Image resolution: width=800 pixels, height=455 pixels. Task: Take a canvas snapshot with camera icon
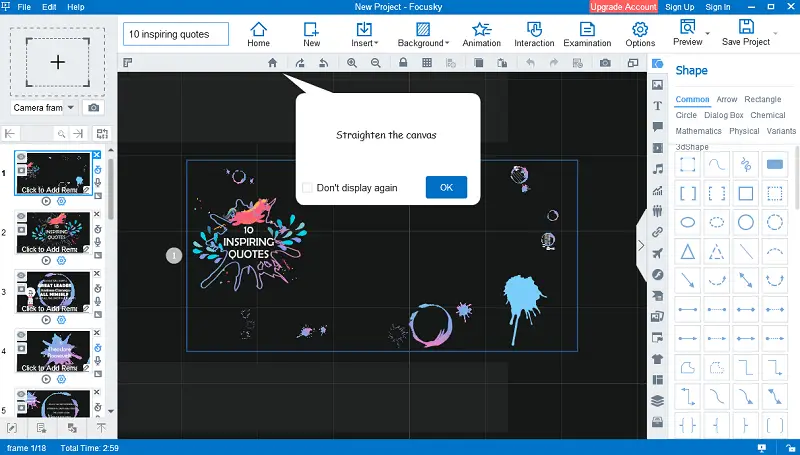(x=605, y=63)
